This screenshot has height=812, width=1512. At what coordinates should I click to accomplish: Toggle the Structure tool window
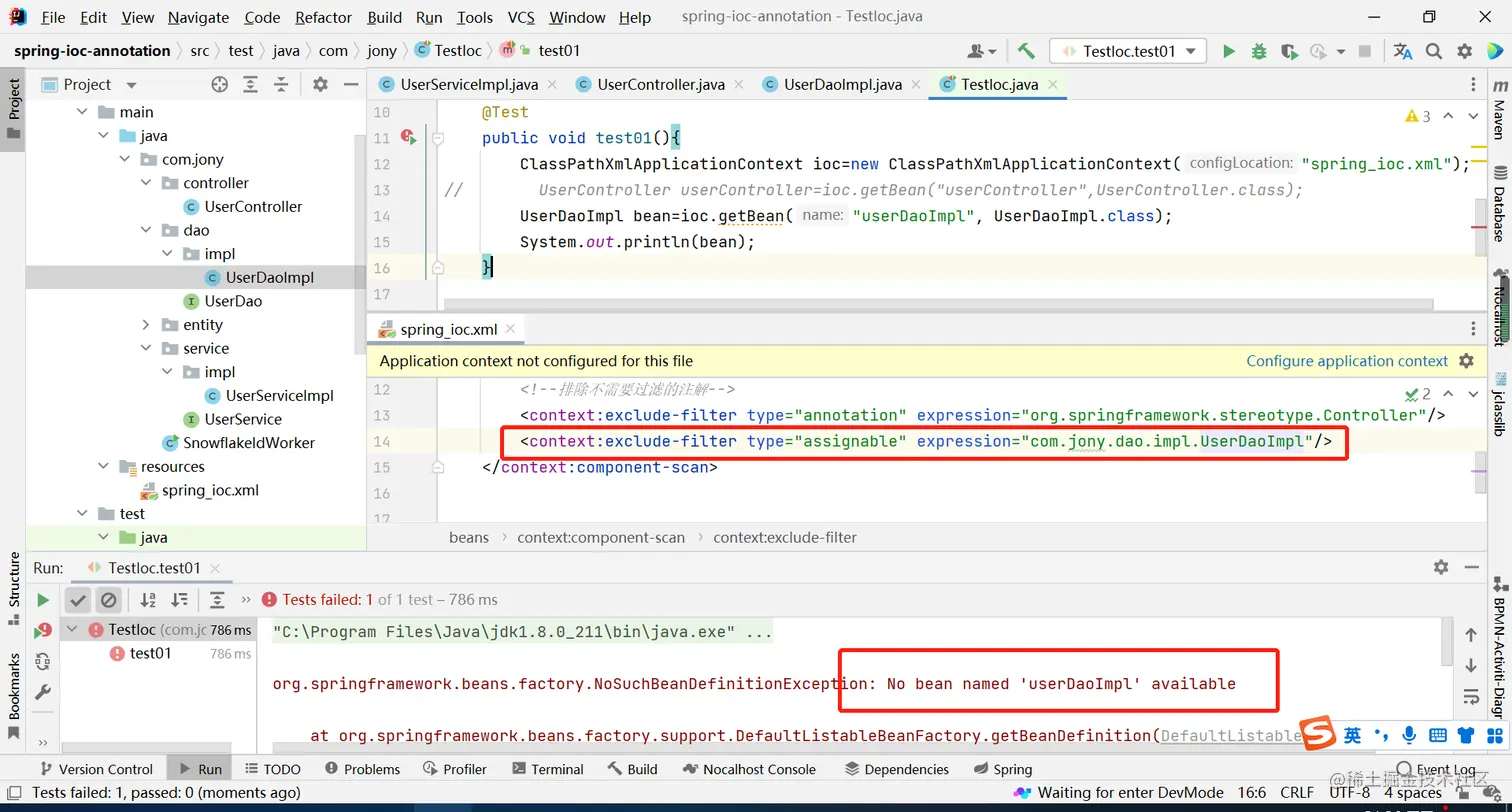[x=14, y=587]
